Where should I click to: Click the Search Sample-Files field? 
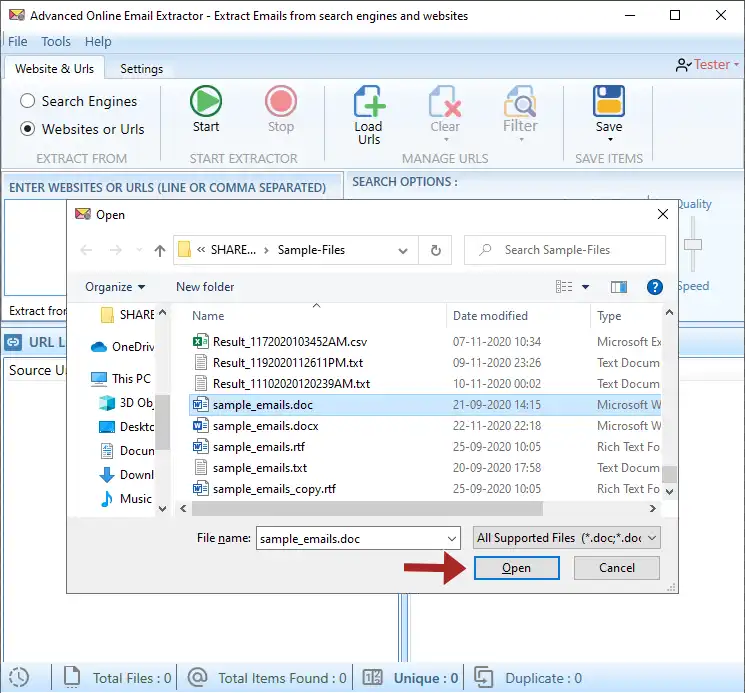click(565, 250)
